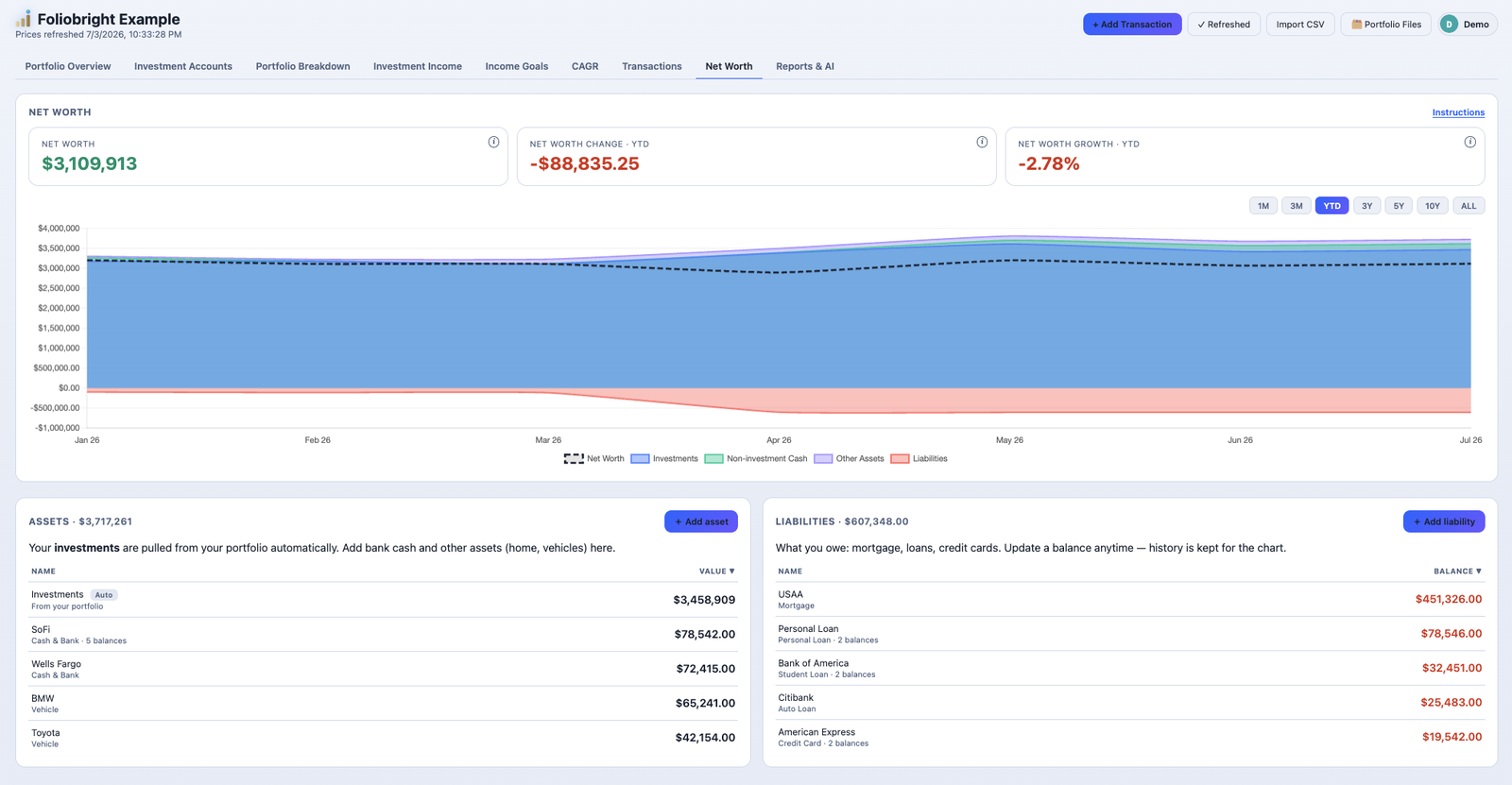This screenshot has height=785, width=1512.
Task: Click the Portfolio Files folder icon
Action: coord(1356,25)
